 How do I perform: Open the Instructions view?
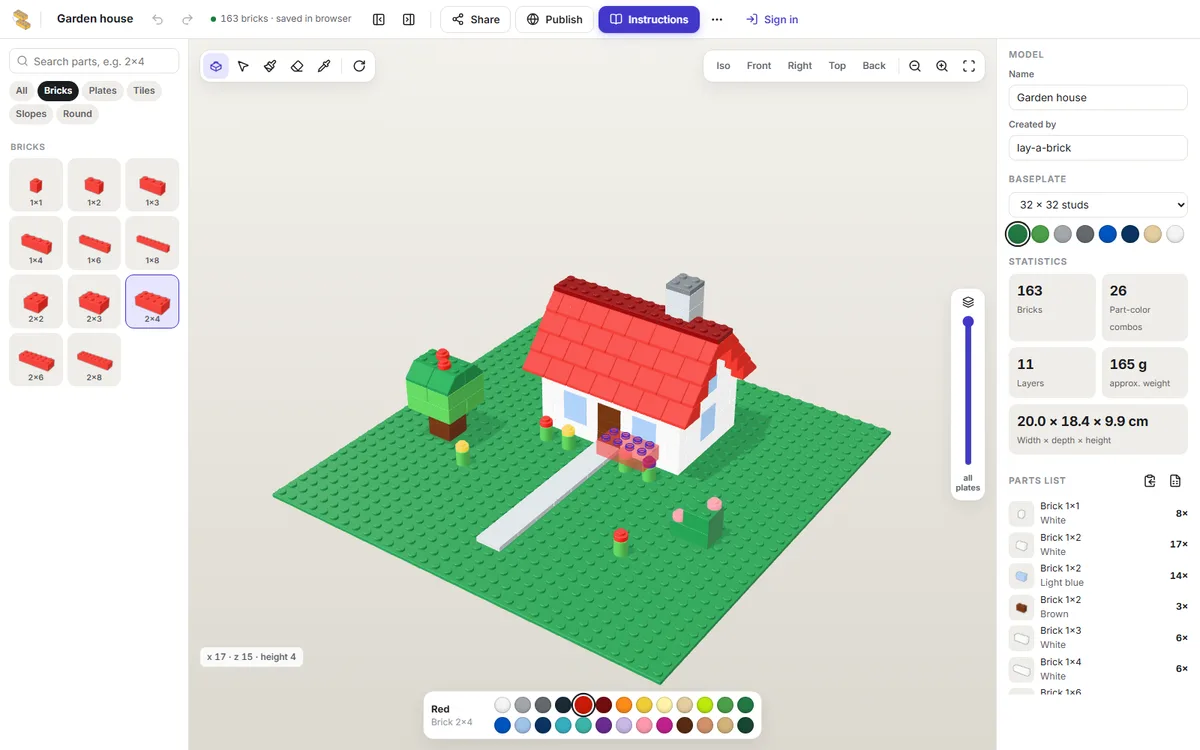(x=649, y=19)
